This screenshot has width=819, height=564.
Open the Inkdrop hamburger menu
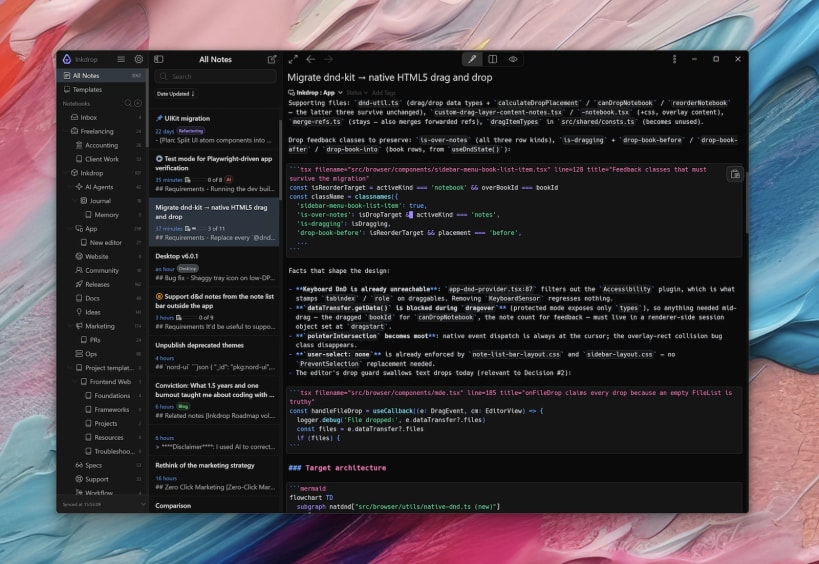[121, 60]
